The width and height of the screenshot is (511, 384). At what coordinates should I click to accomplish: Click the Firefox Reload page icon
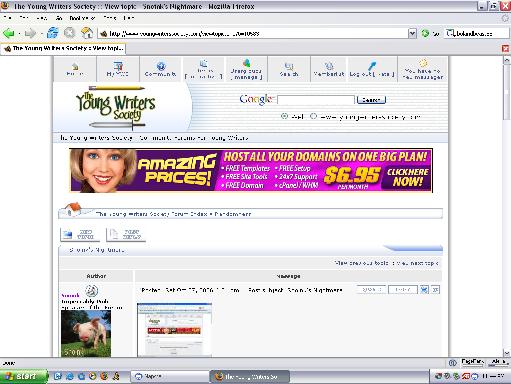click(x=53, y=33)
